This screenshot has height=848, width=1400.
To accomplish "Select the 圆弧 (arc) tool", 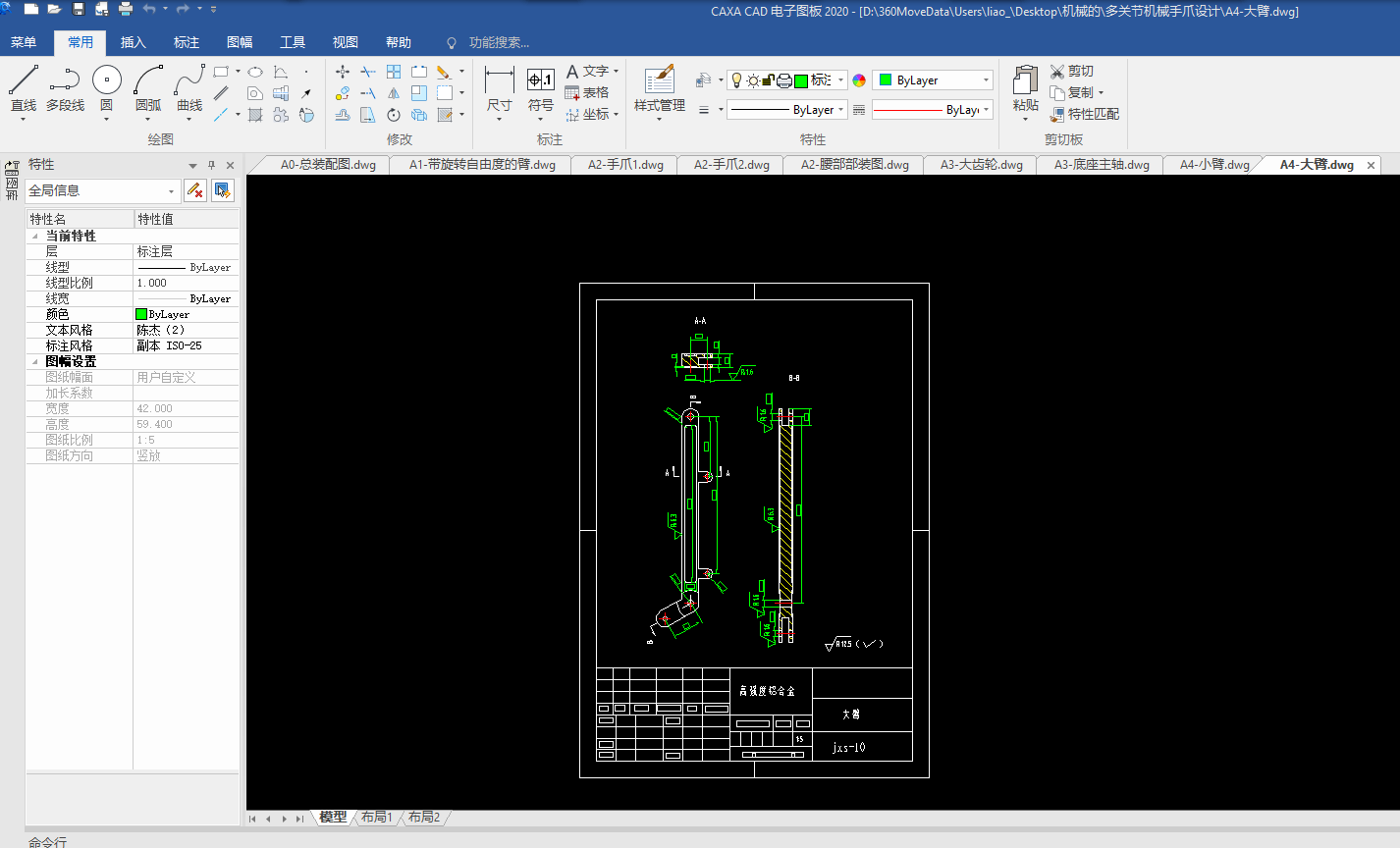I will click(x=148, y=88).
